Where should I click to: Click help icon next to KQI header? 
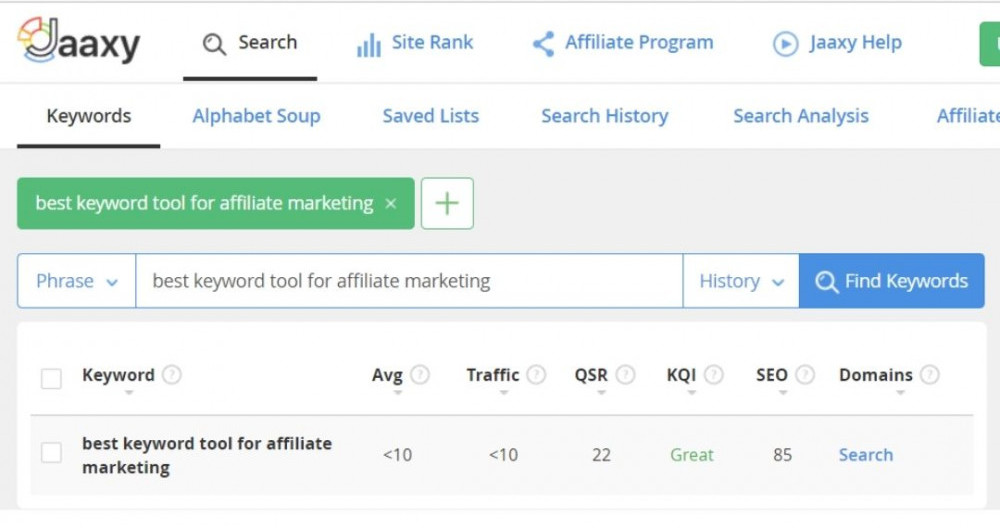(x=714, y=374)
